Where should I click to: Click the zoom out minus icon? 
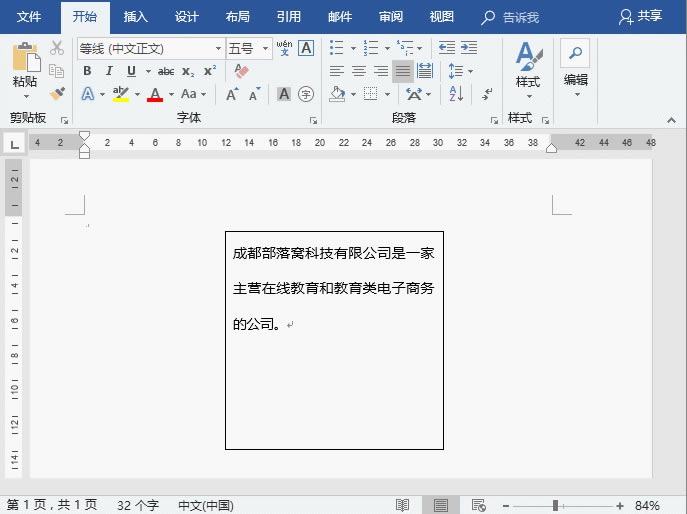pos(506,506)
